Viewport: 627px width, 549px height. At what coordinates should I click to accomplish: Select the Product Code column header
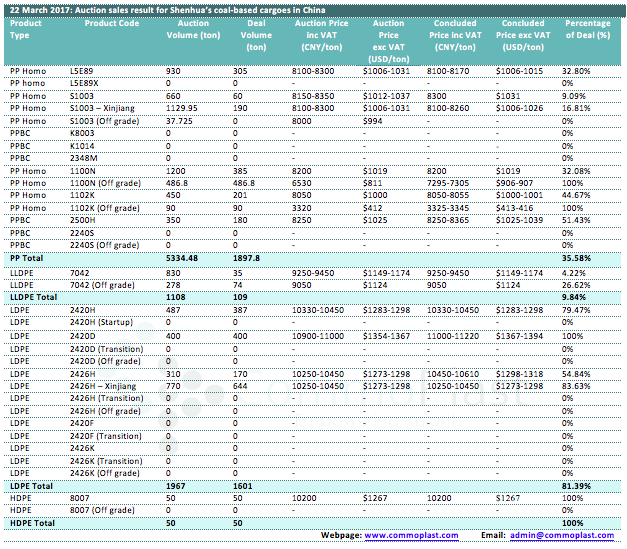(112, 22)
